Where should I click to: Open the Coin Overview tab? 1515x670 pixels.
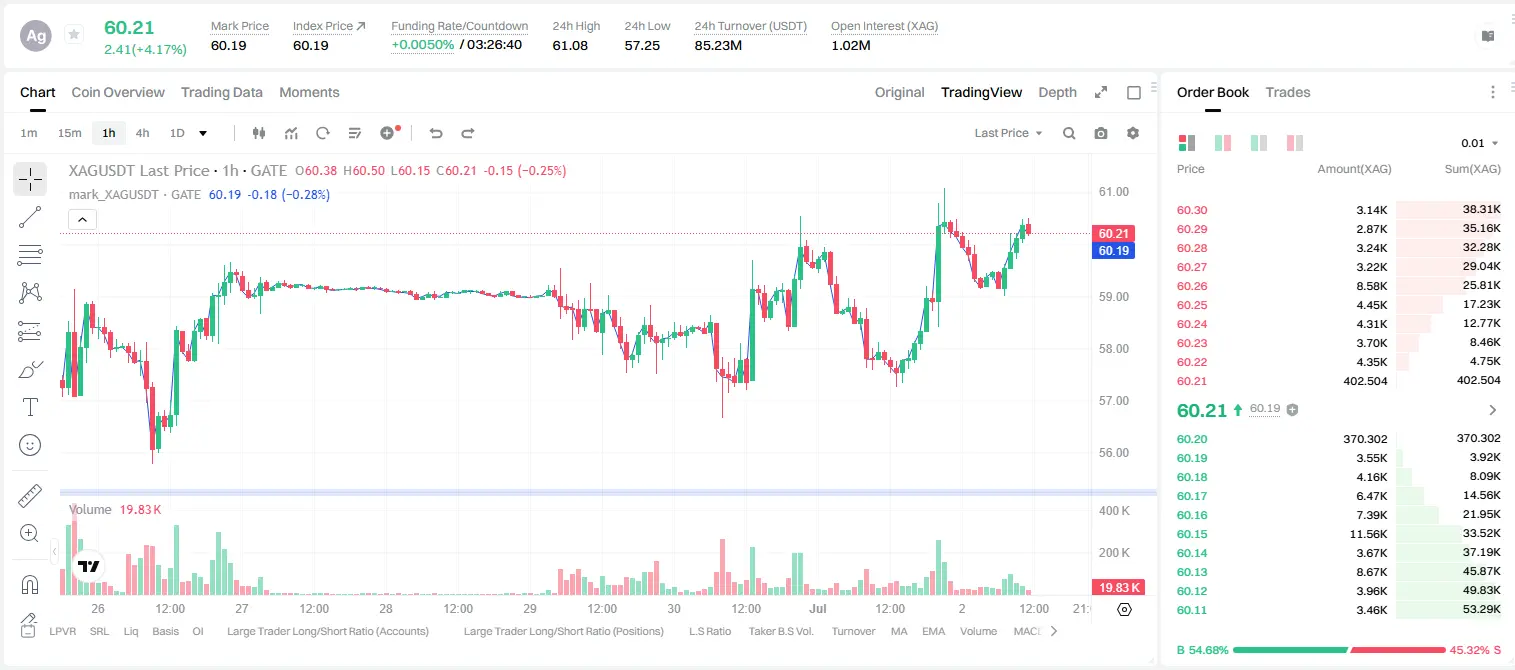118,92
